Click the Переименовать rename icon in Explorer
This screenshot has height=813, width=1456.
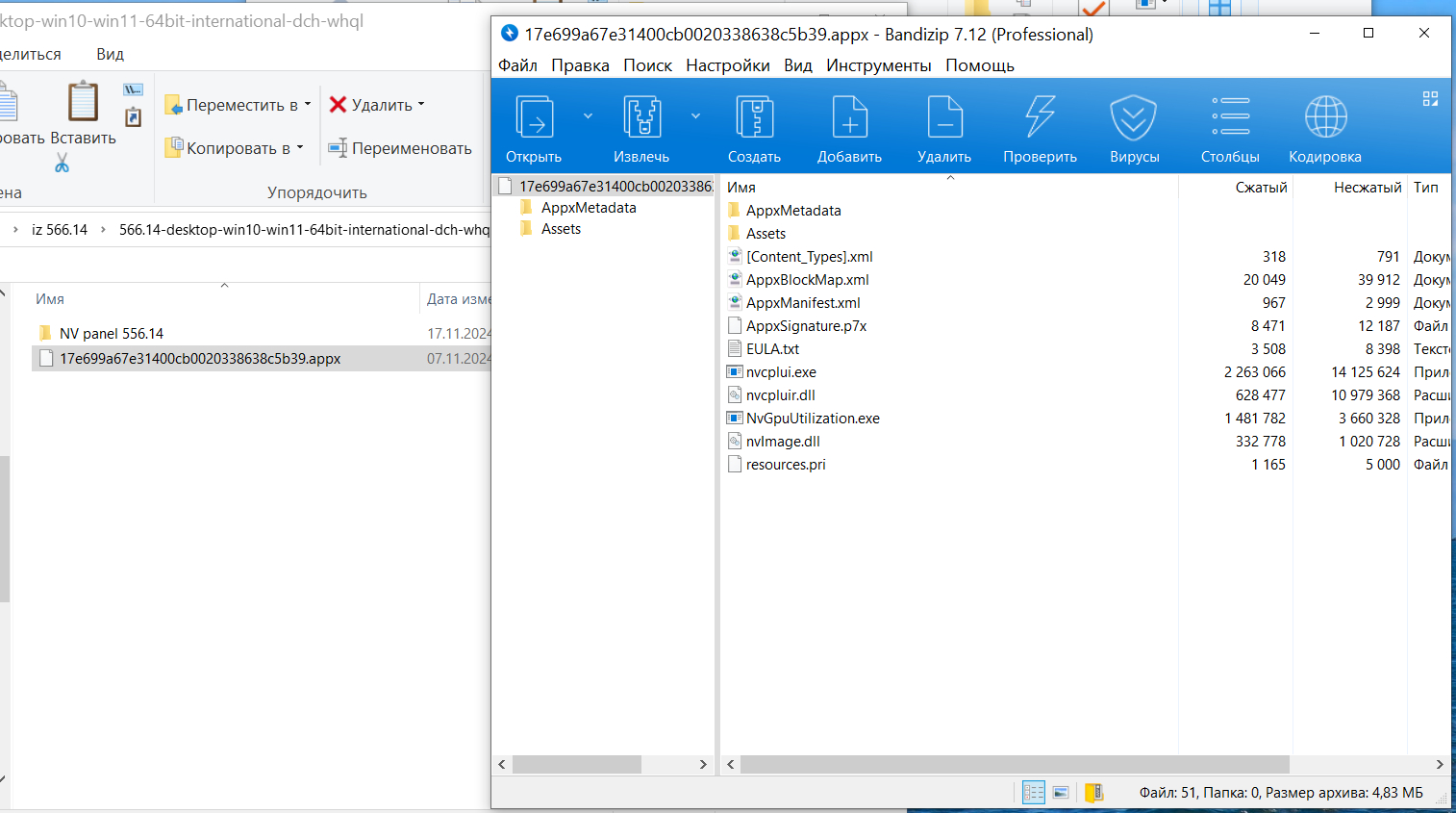click(x=338, y=148)
